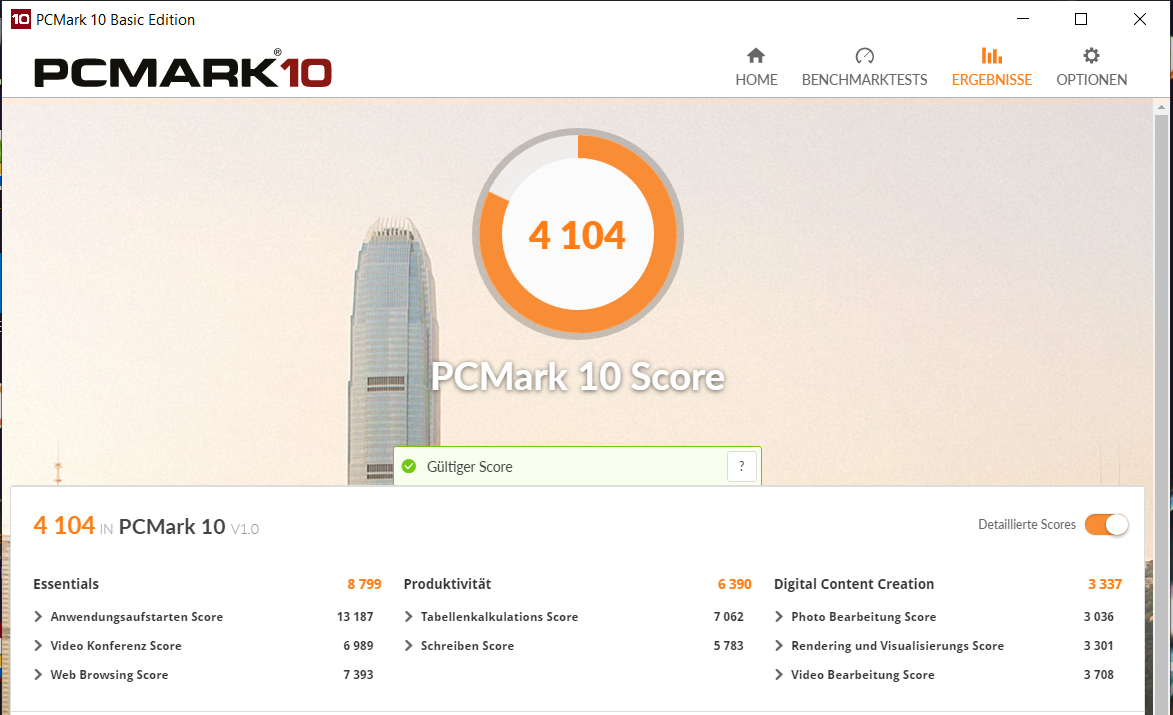This screenshot has height=715, width=1173.
Task: Expand Tabellenkalkulations Score chevron
Action: click(408, 616)
